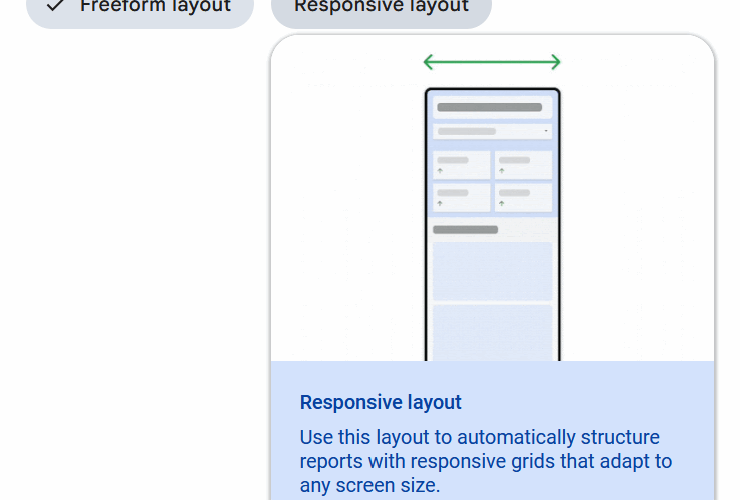Viewport: 740px width, 500px height.
Task: Click the gray section title bar in the mockup
Action: pyautogui.click(x=465, y=229)
